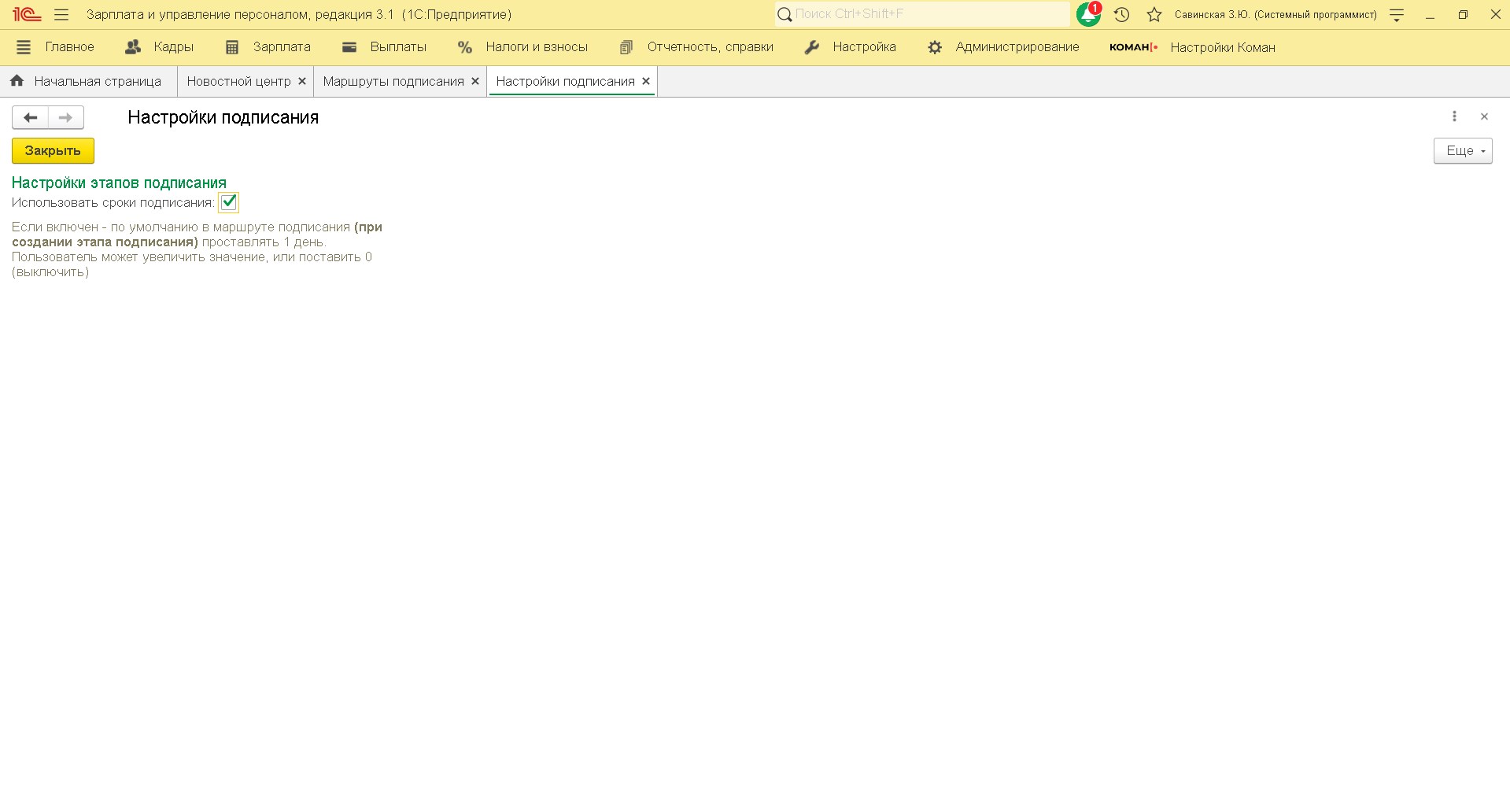The height and width of the screenshot is (812, 1510).
Task: Switch to 'Новостной центр' tab
Action: [x=238, y=82]
